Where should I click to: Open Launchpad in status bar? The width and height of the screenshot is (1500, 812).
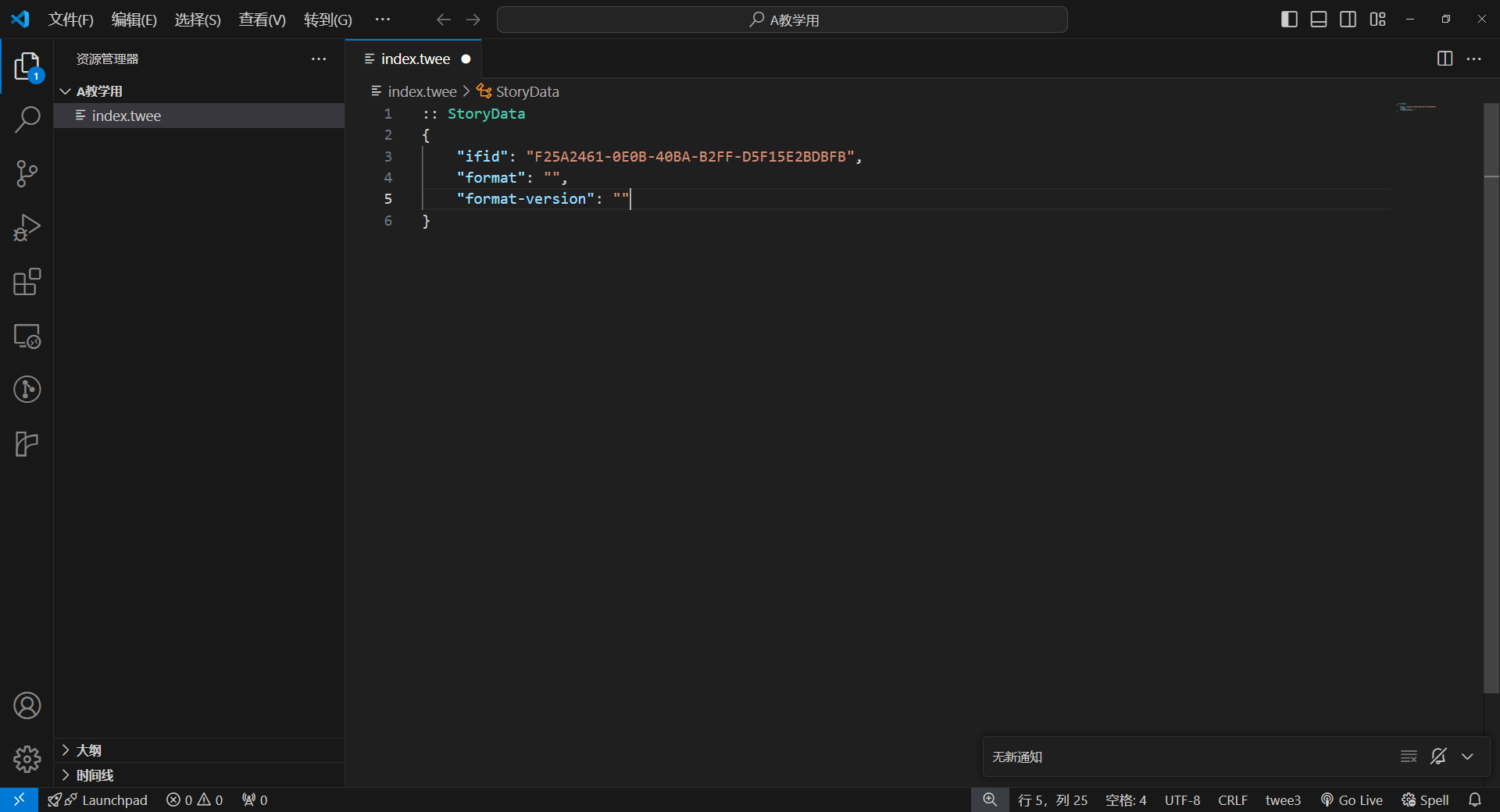click(x=98, y=800)
